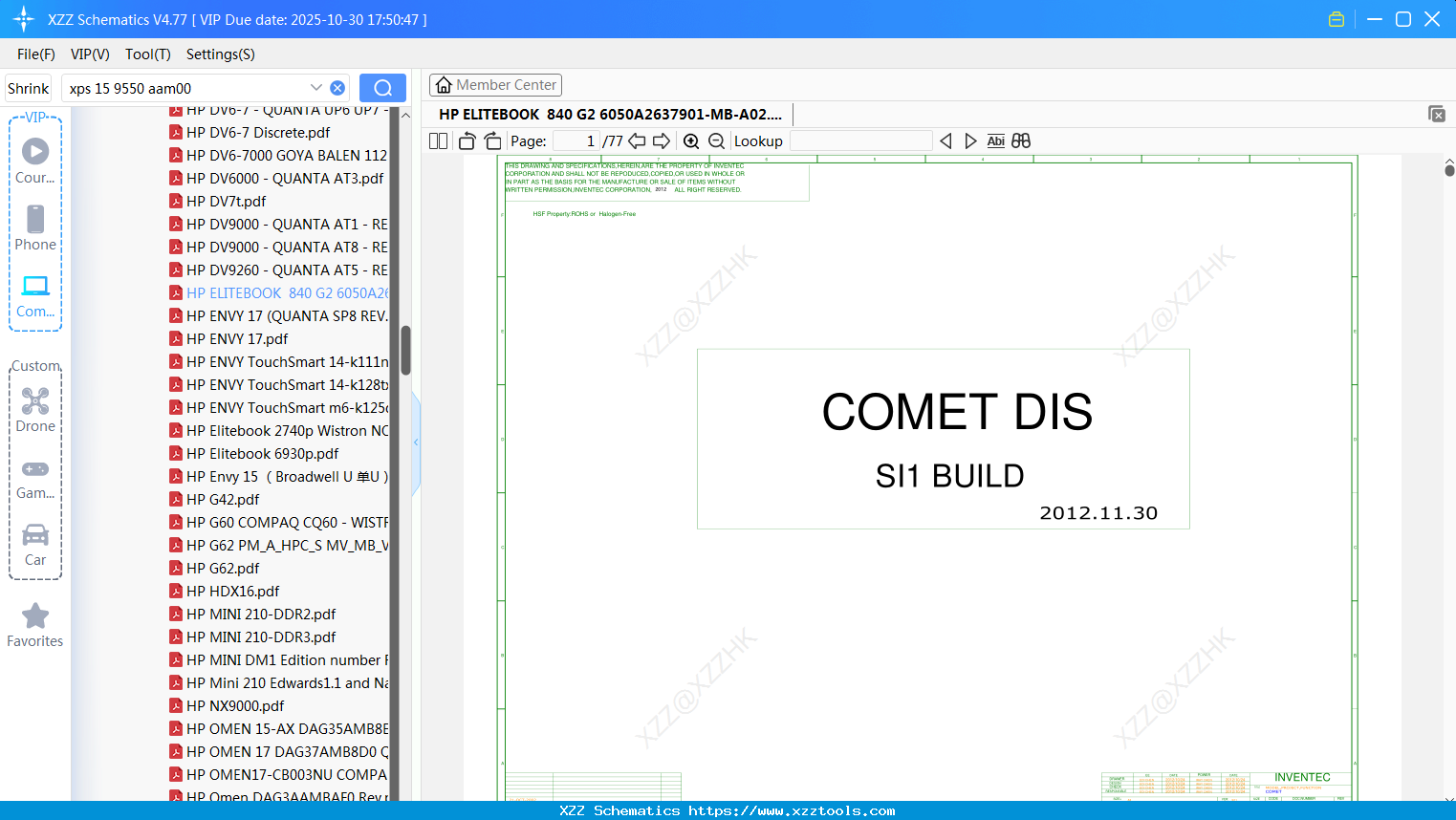
Task: Click the file list vertical scrollbar thumb
Action: (405, 350)
